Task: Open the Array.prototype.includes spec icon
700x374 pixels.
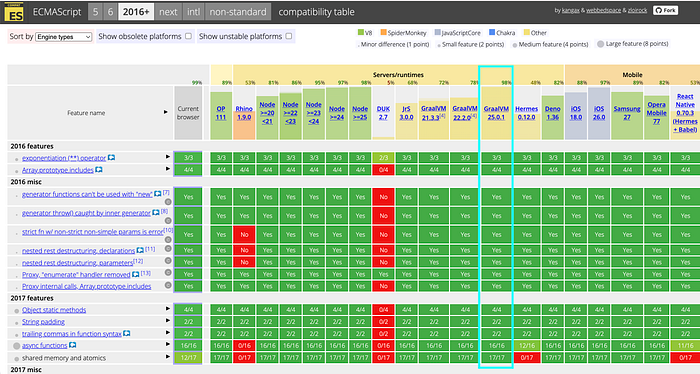Action: click(99, 170)
